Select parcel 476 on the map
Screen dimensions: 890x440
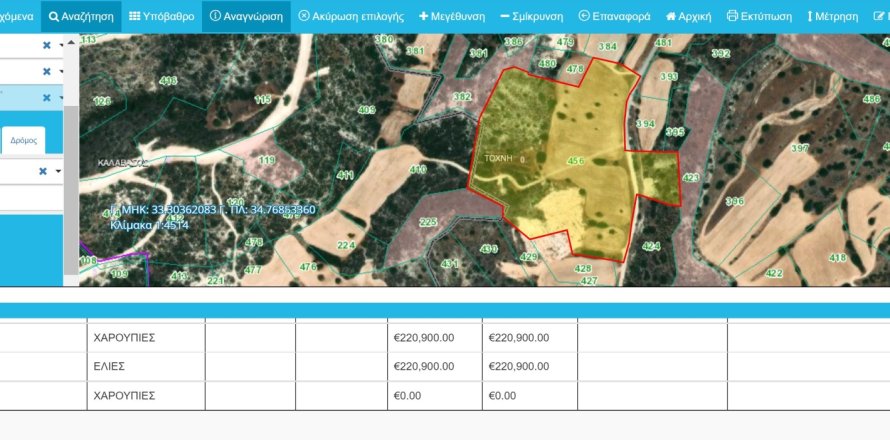[x=308, y=266]
